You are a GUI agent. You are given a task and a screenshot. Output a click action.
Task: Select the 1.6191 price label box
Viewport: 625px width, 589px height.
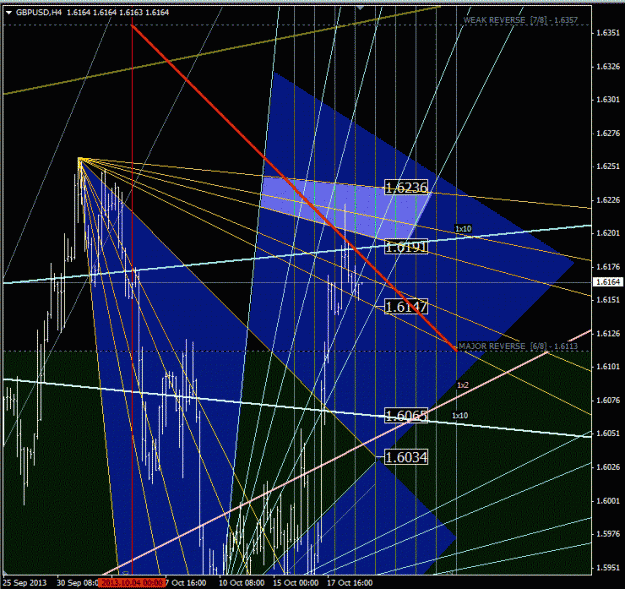[x=406, y=247]
